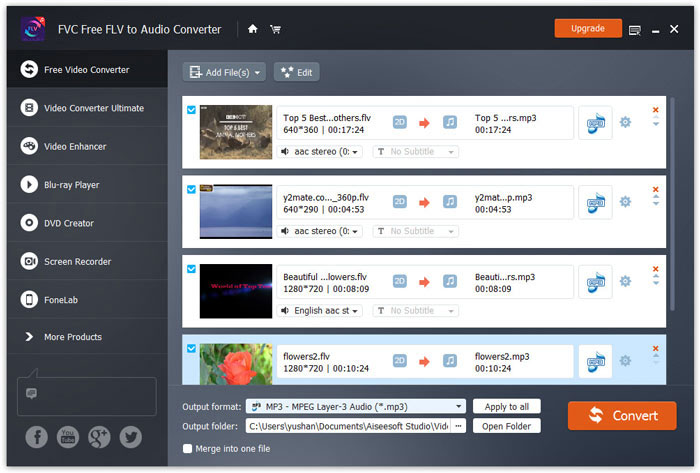Image resolution: width=700 pixels, height=473 pixels.
Task: Uncheck the flowers2.flv checkbox
Action: 191,349
